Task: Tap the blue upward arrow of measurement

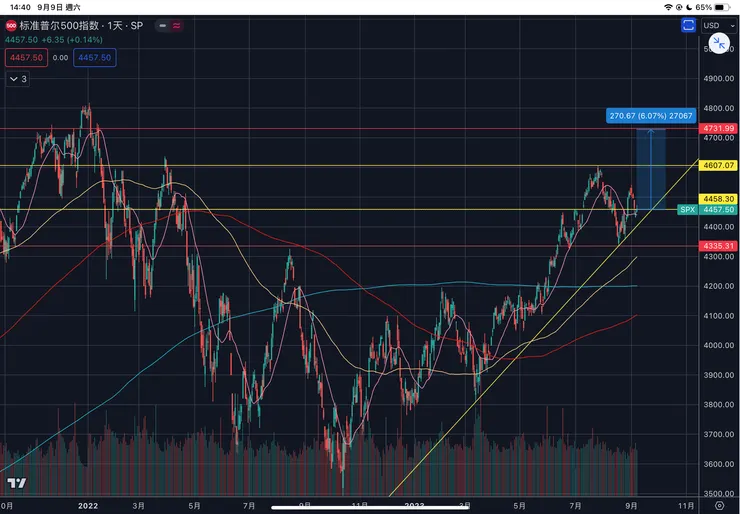Action: [651, 169]
